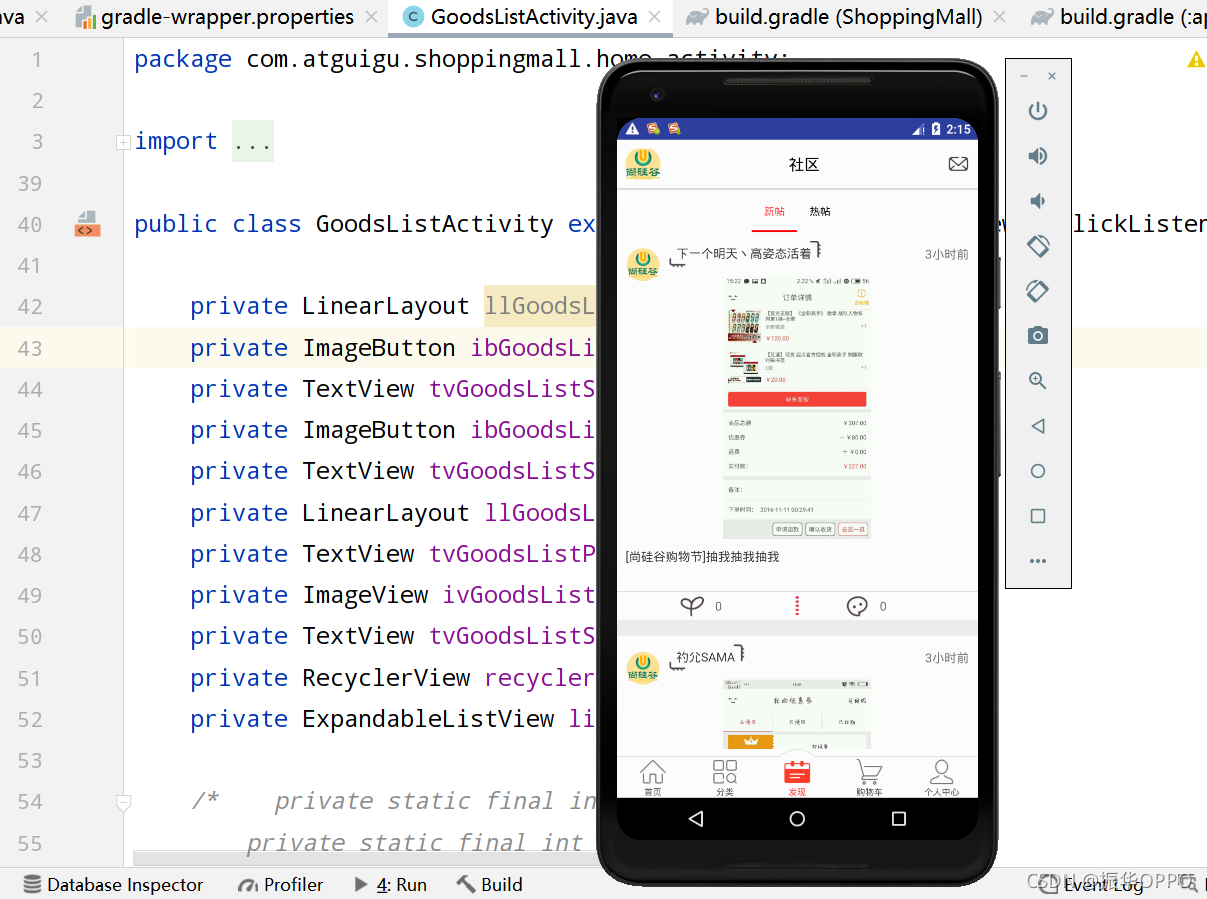Screen dimensions: 1207x899
Task: Click the 社区 title in app header
Action: point(804,165)
